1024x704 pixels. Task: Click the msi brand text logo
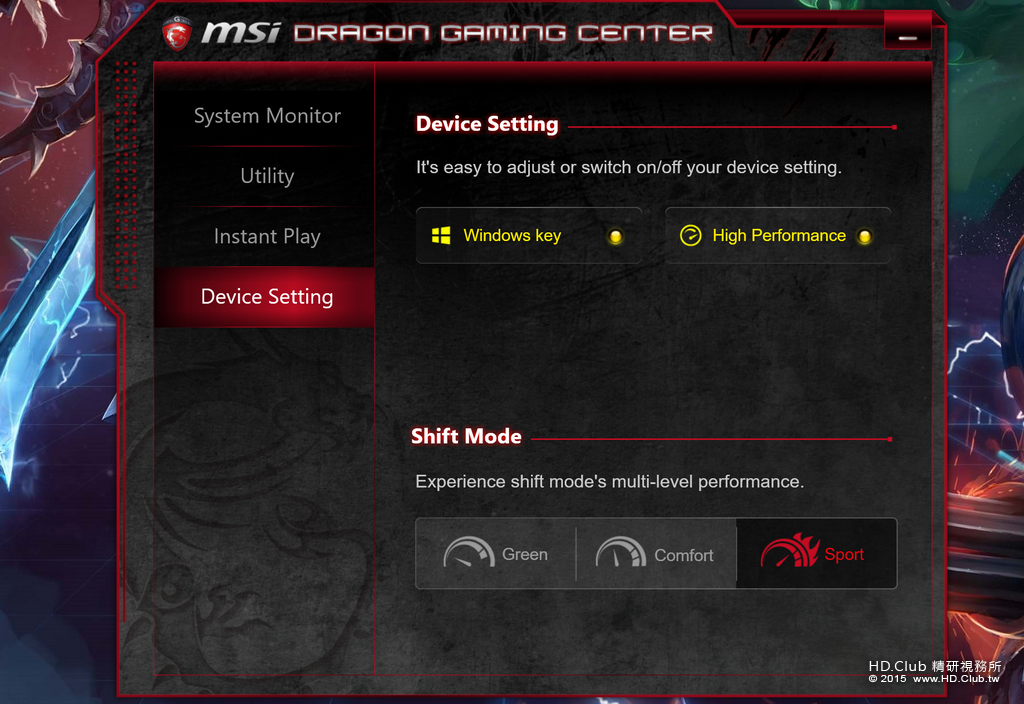click(241, 31)
